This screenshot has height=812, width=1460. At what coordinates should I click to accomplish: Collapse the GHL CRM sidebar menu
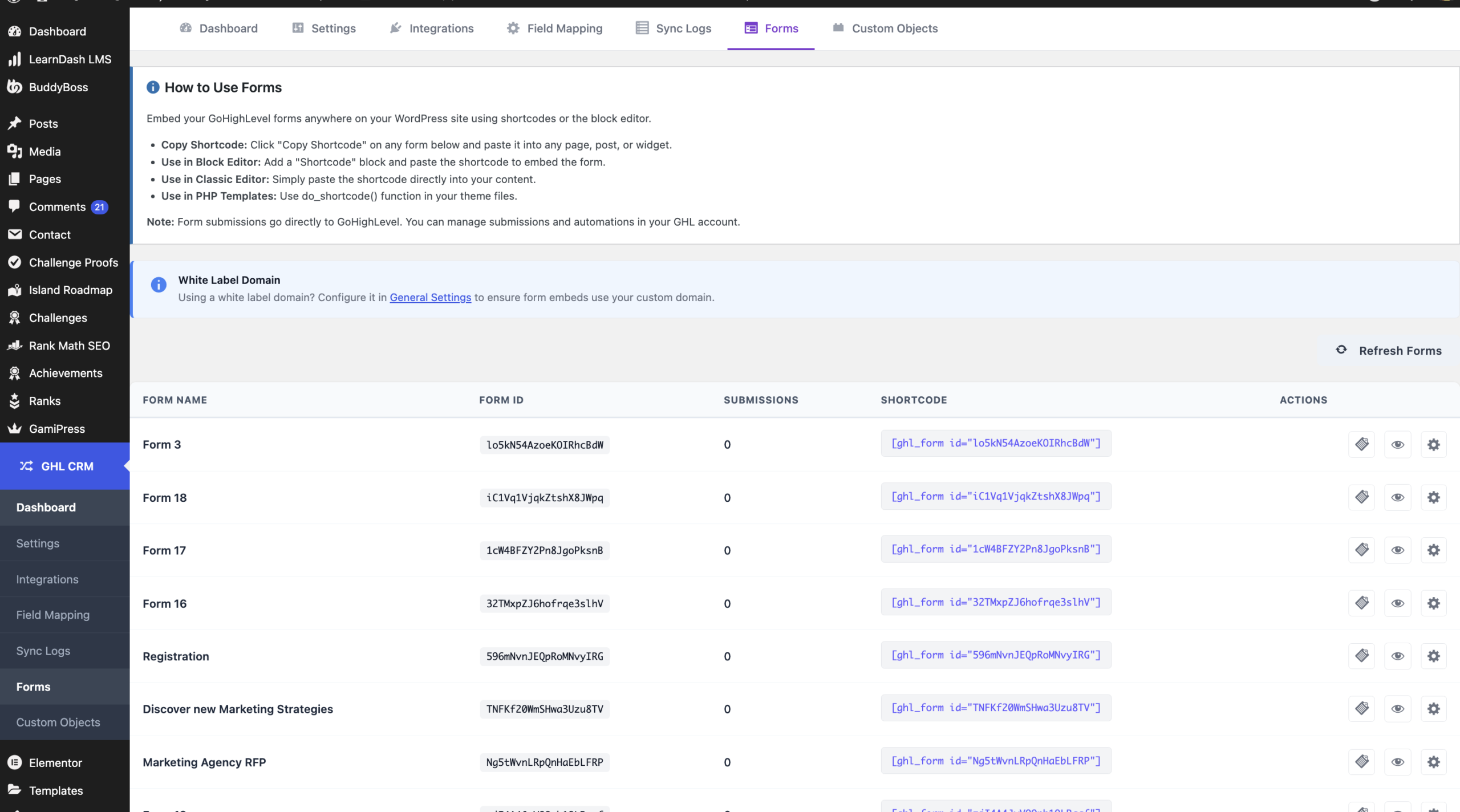(67, 466)
